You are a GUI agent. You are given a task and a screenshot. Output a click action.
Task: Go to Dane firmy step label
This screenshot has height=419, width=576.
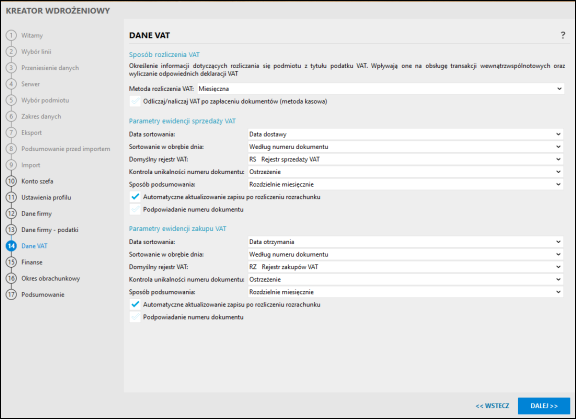tap(36, 213)
